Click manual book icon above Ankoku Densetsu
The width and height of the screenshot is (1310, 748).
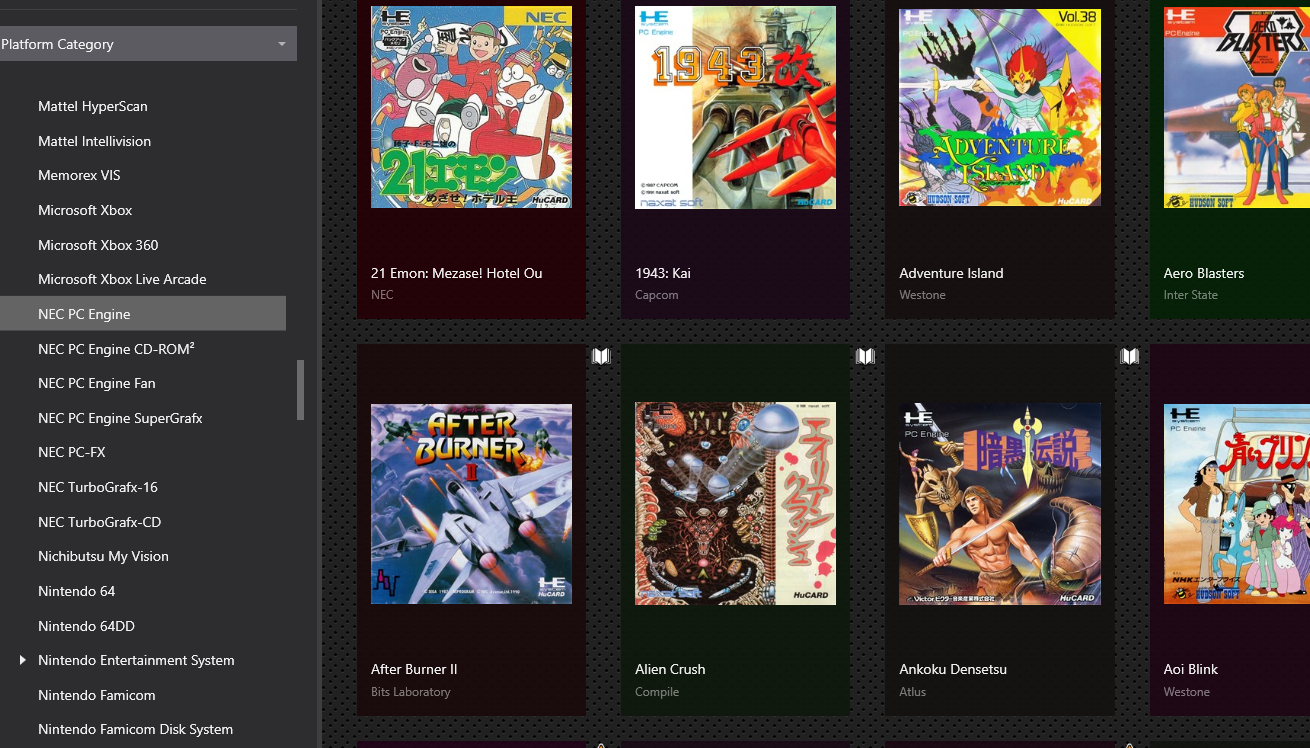coord(1129,356)
